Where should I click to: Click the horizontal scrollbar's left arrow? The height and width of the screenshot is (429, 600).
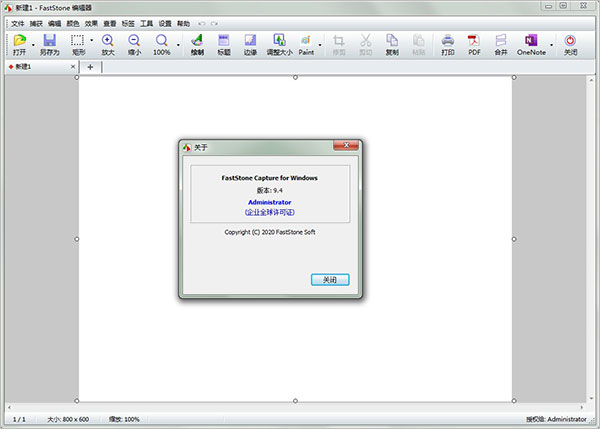coord(10,407)
